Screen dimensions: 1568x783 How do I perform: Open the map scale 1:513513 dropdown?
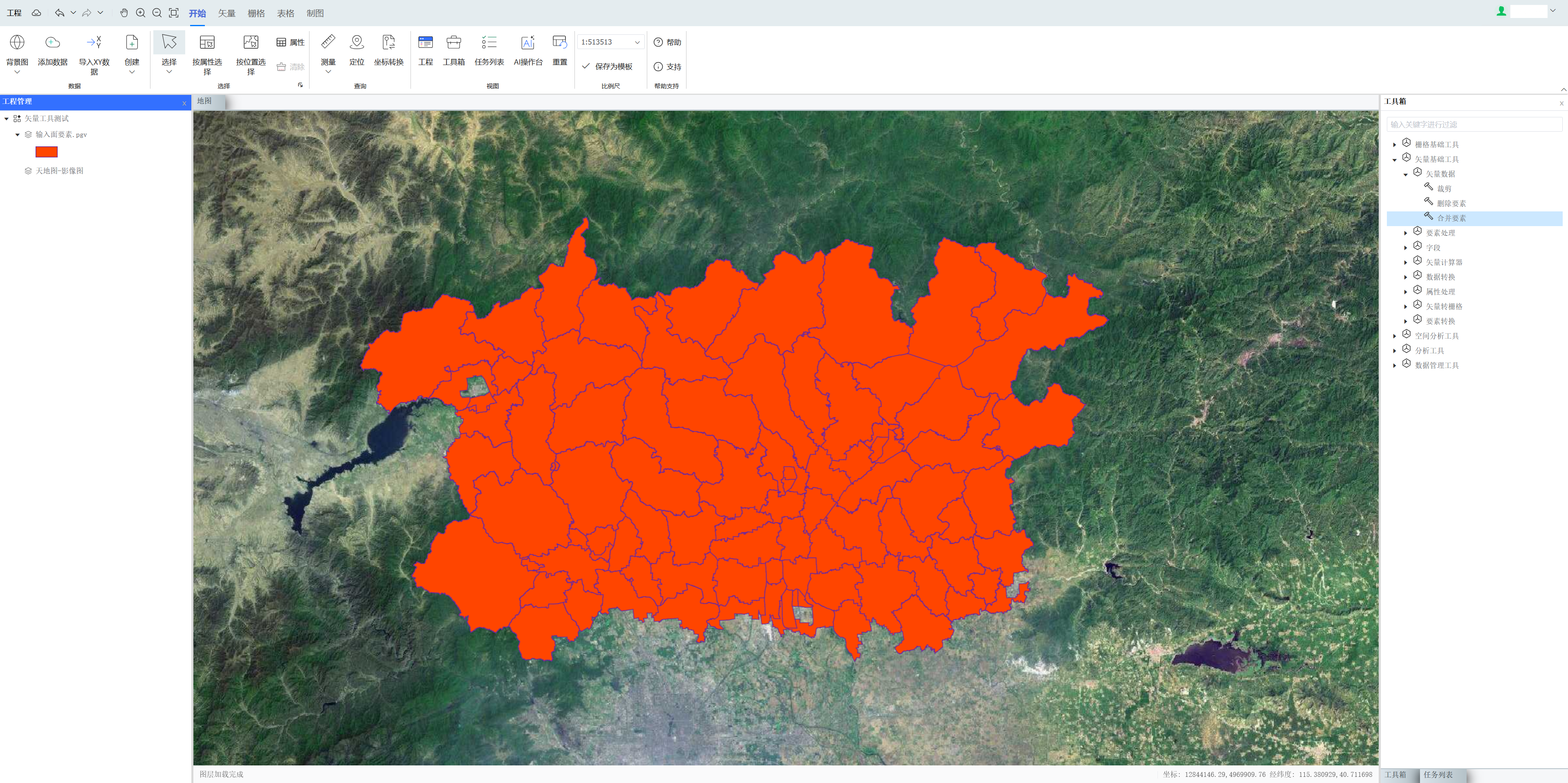(637, 42)
